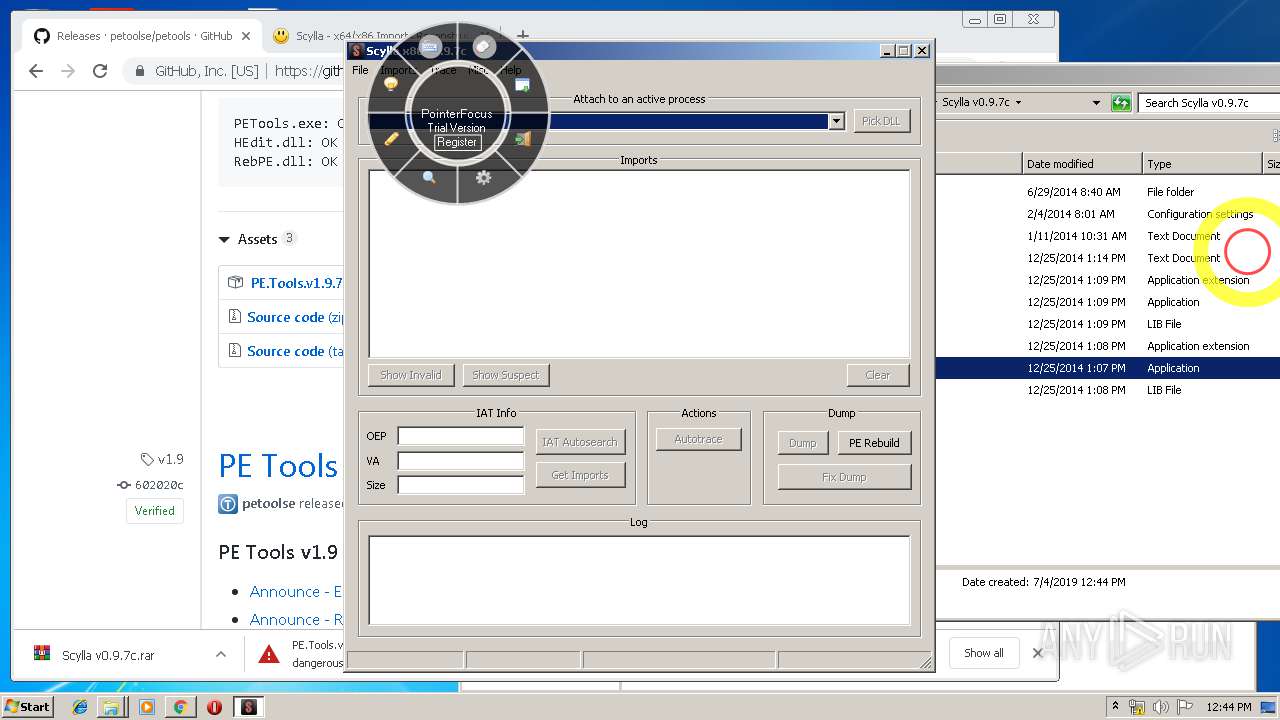Open the Scylla v0.9.7c.rar download item
Image resolution: width=1280 pixels, height=720 pixels.
(108, 655)
